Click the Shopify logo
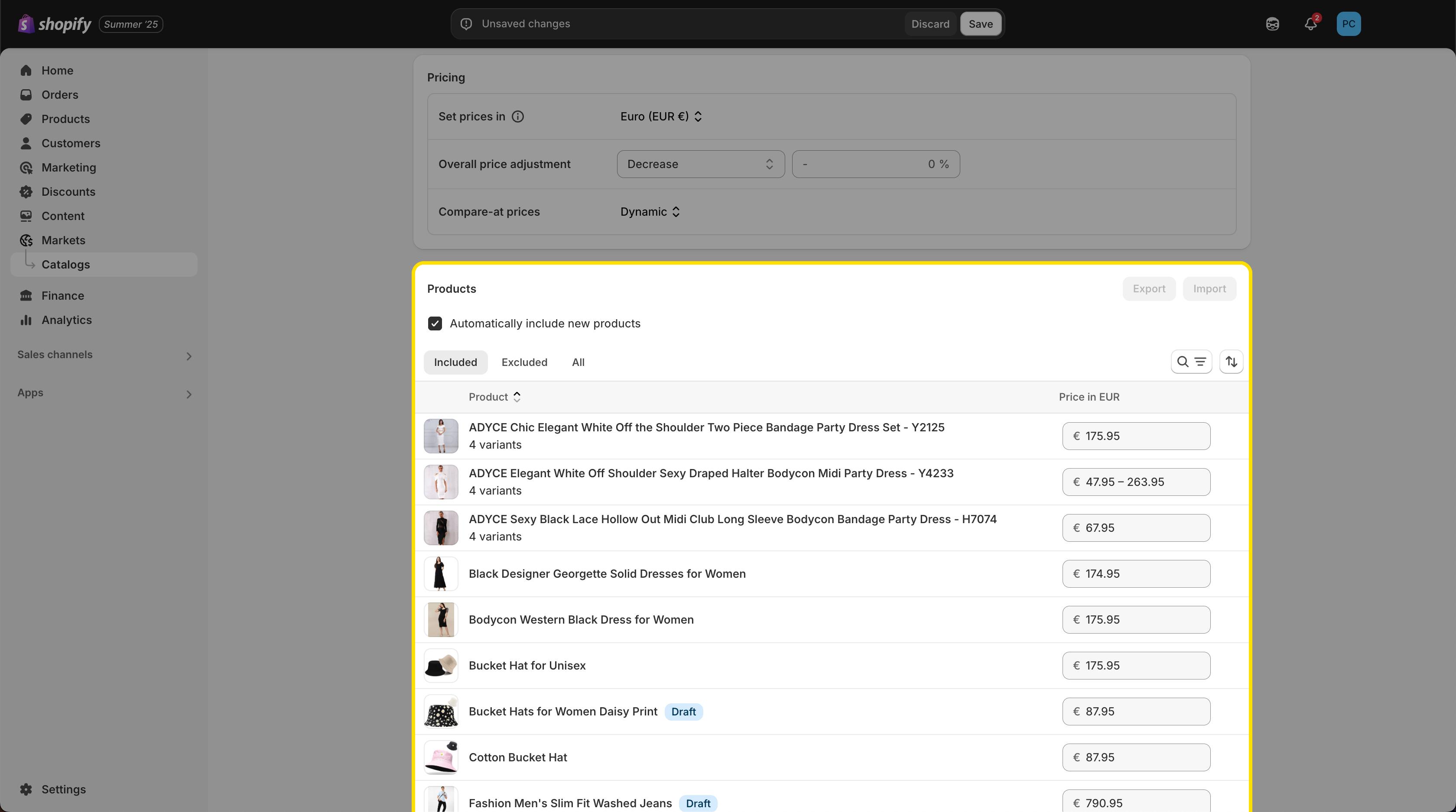 point(54,24)
